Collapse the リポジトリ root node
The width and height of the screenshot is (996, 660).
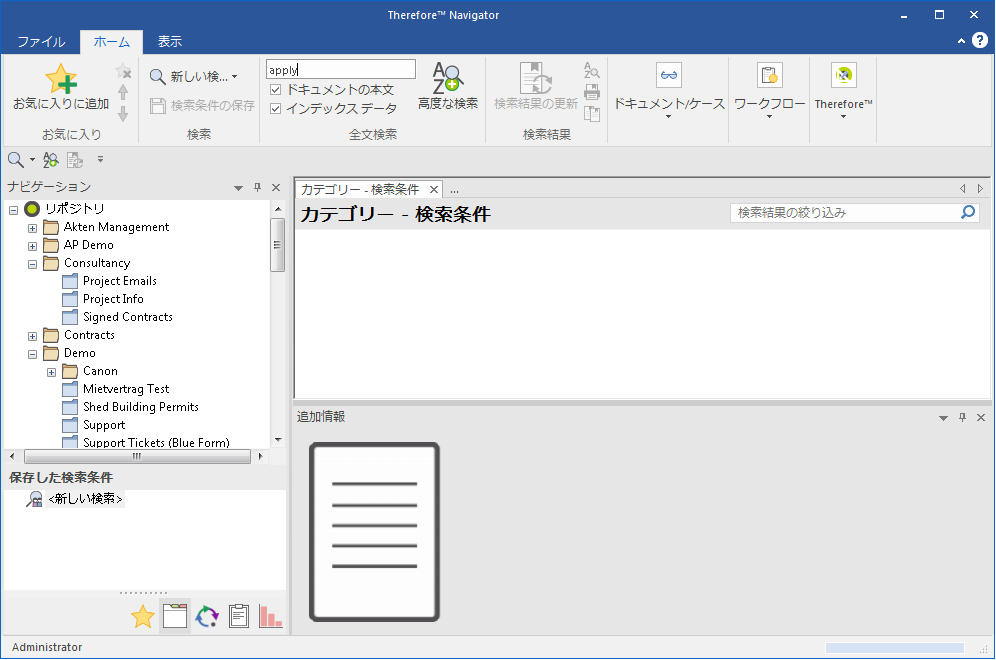pos(13,210)
